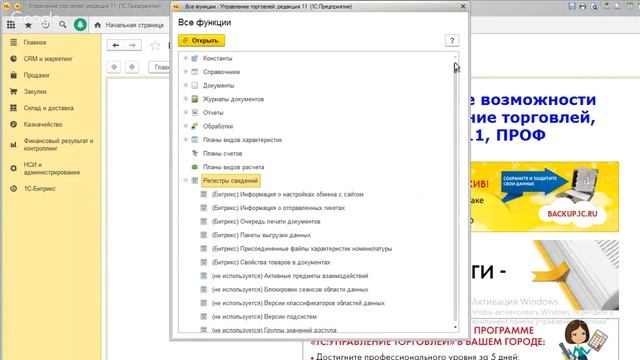
Task: Expand the Документы node
Action: [186, 85]
